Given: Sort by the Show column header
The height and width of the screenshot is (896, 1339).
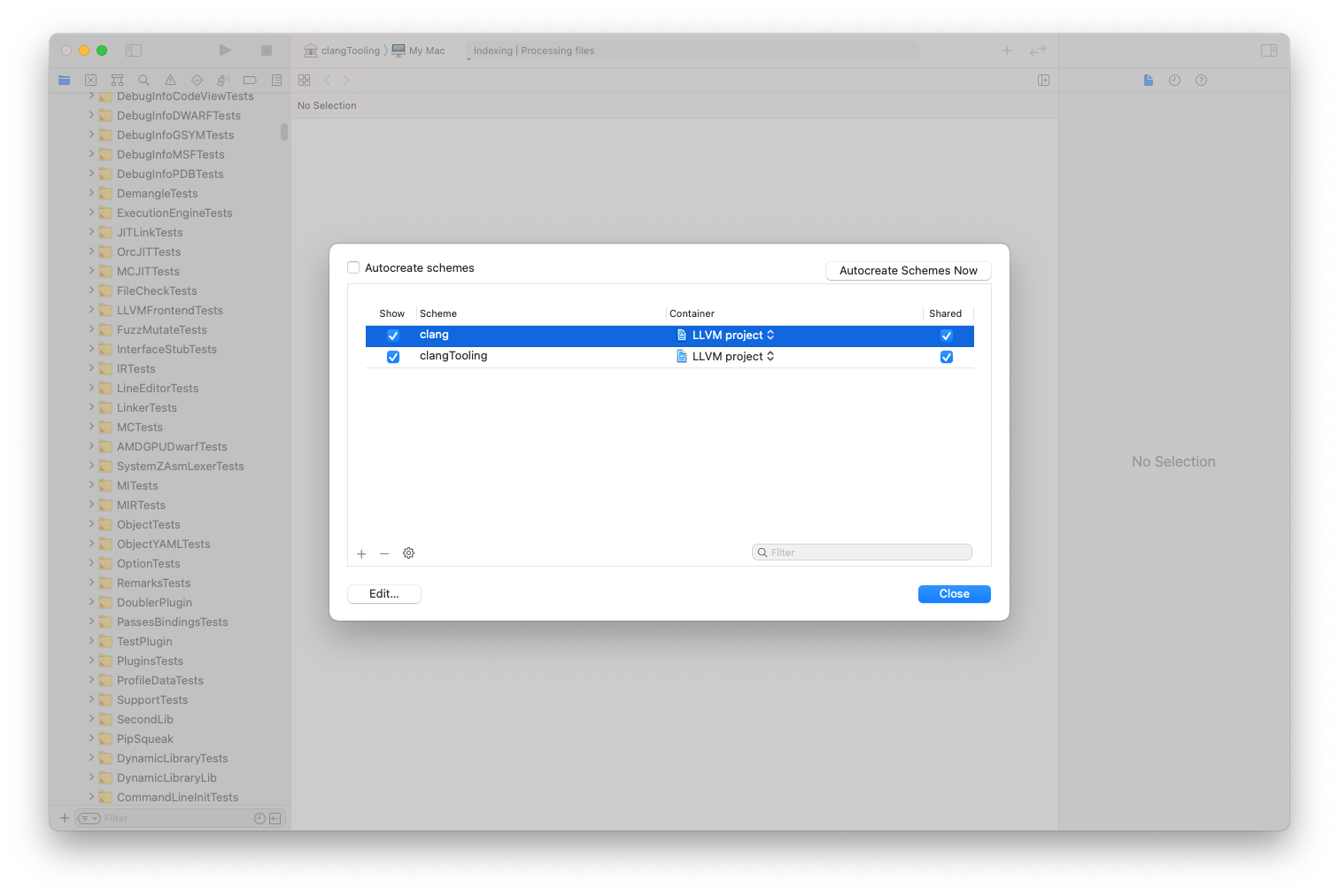Looking at the screenshot, I should point(391,313).
